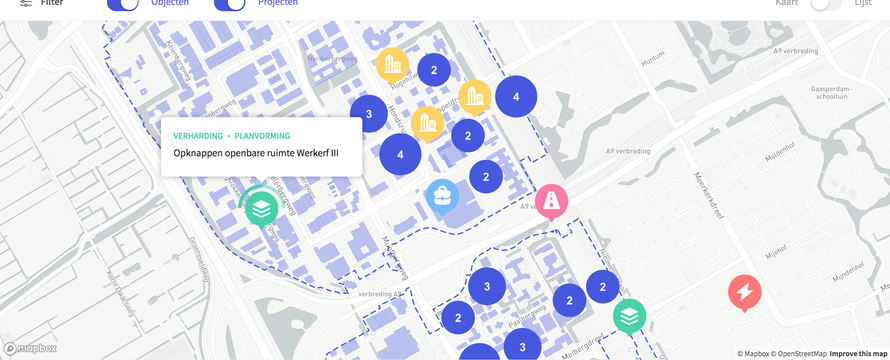Toggle the Projecten switch
Image resolution: width=890 pixels, height=360 pixels.
(x=230, y=3)
